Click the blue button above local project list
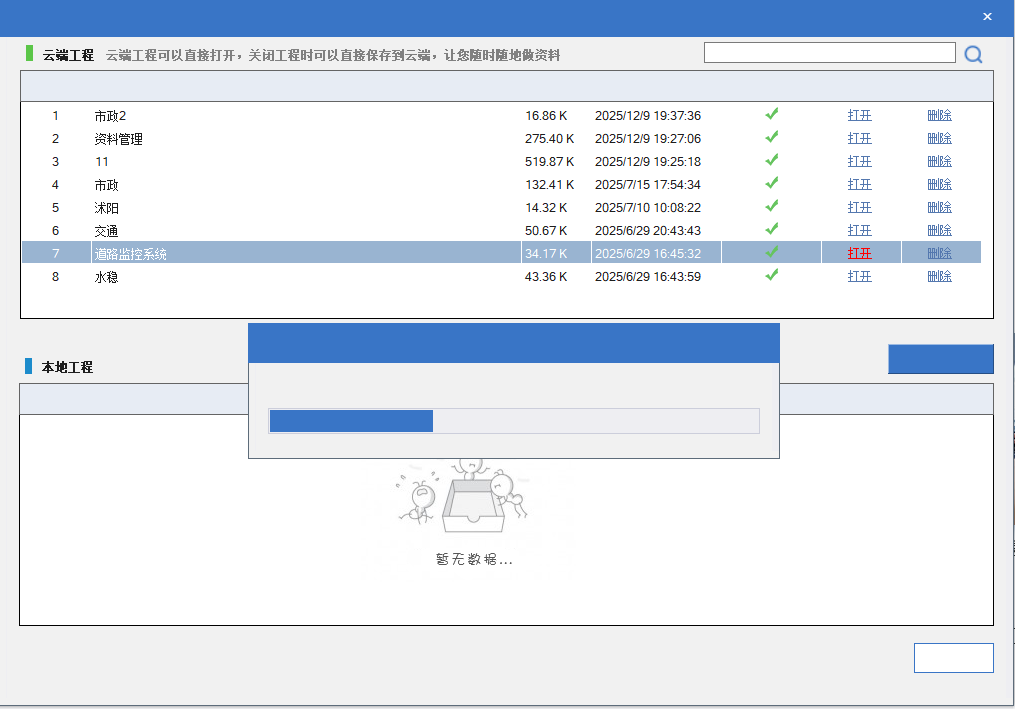This screenshot has height=709, width=1015. 940,359
